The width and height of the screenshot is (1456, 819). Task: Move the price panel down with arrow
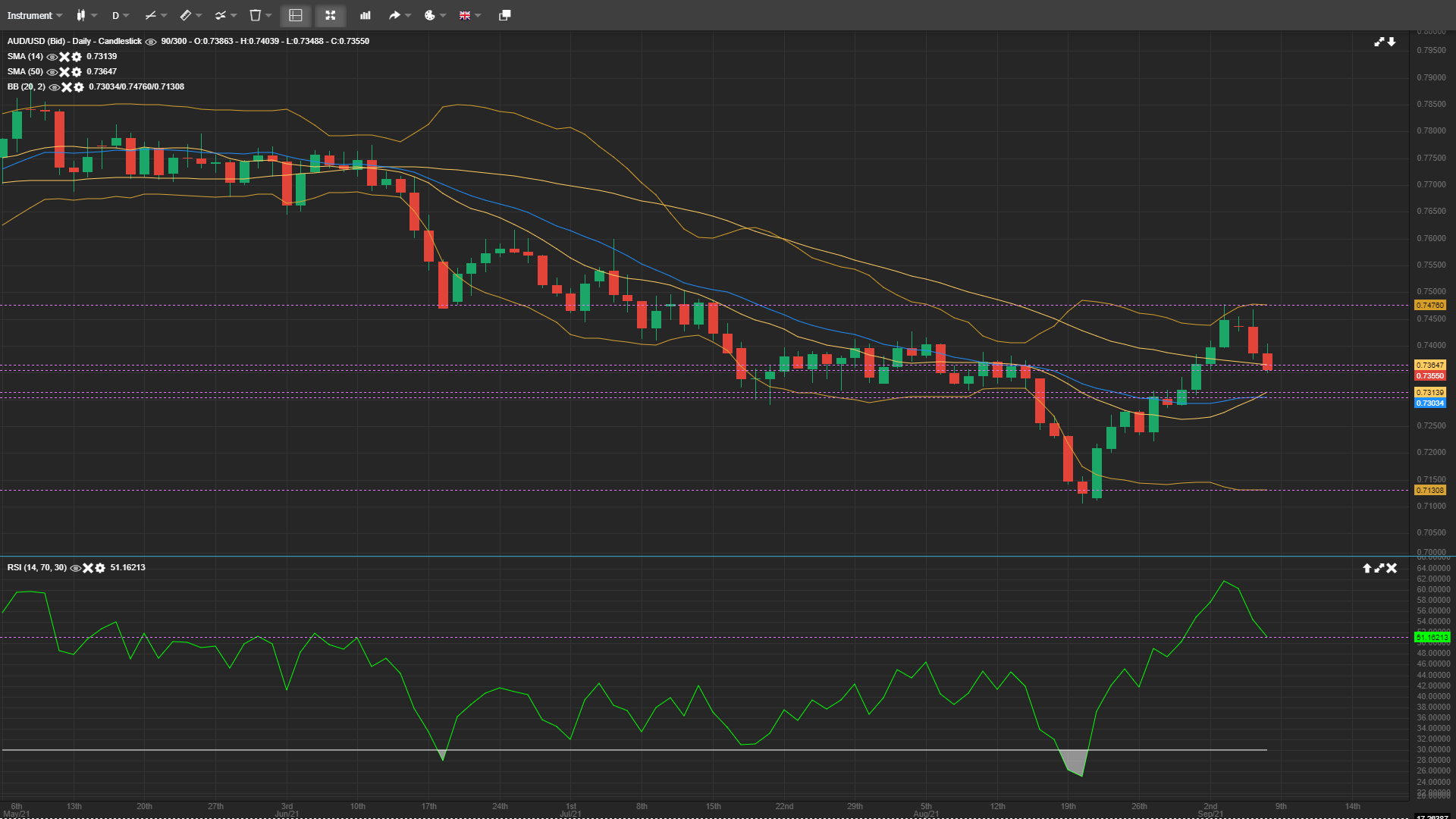pos(1392,42)
